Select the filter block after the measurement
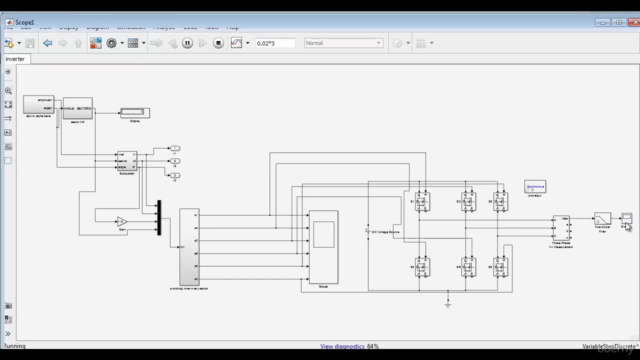The image size is (640, 360). coord(602,219)
